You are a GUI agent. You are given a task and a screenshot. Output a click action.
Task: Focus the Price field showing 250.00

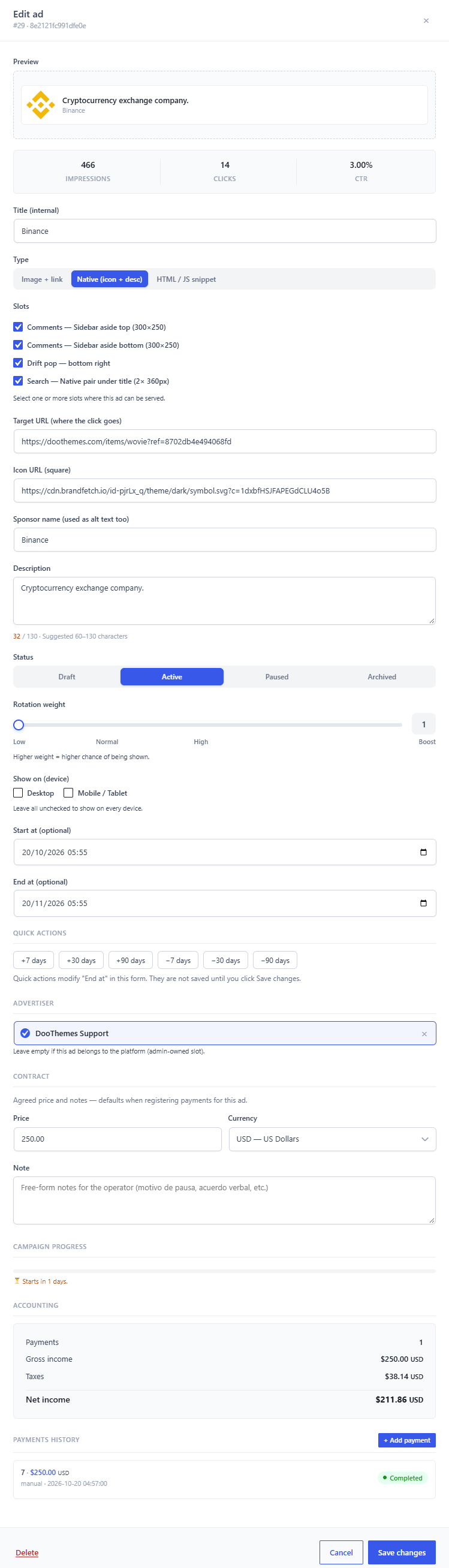pyautogui.click(x=117, y=1139)
